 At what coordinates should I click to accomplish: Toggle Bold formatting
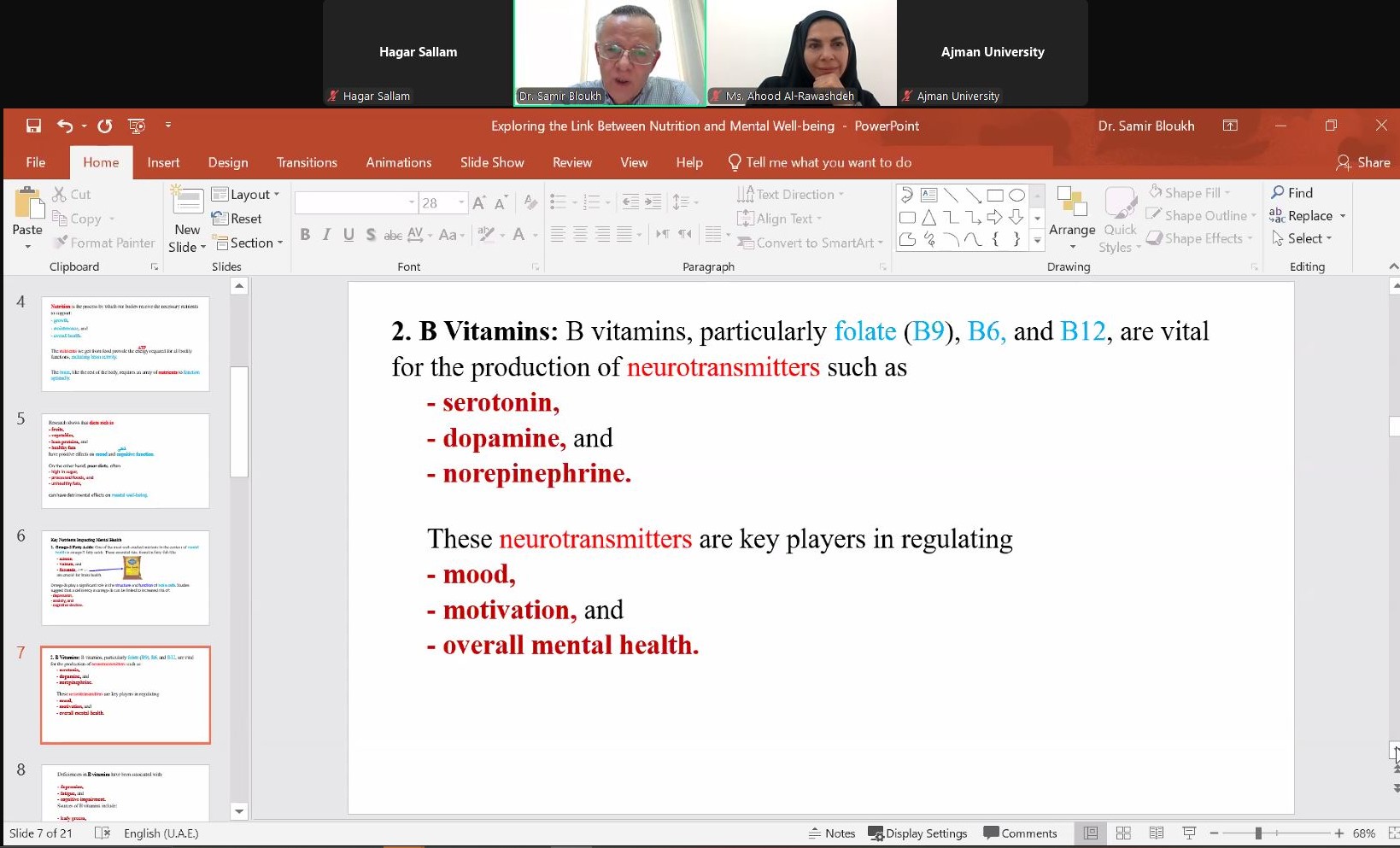pyautogui.click(x=305, y=235)
